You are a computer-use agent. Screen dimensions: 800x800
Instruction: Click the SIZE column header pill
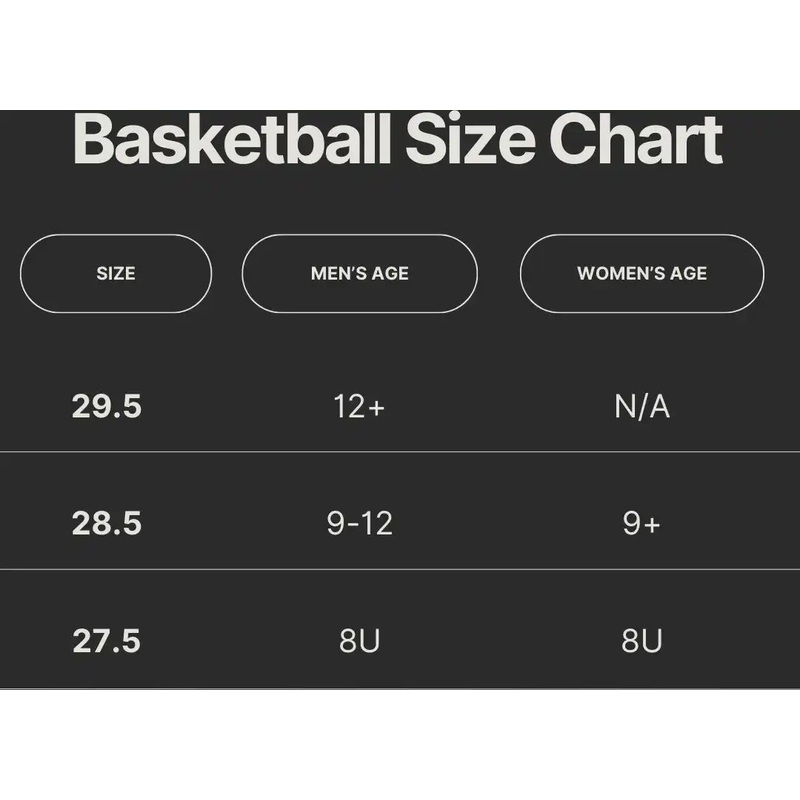(116, 274)
